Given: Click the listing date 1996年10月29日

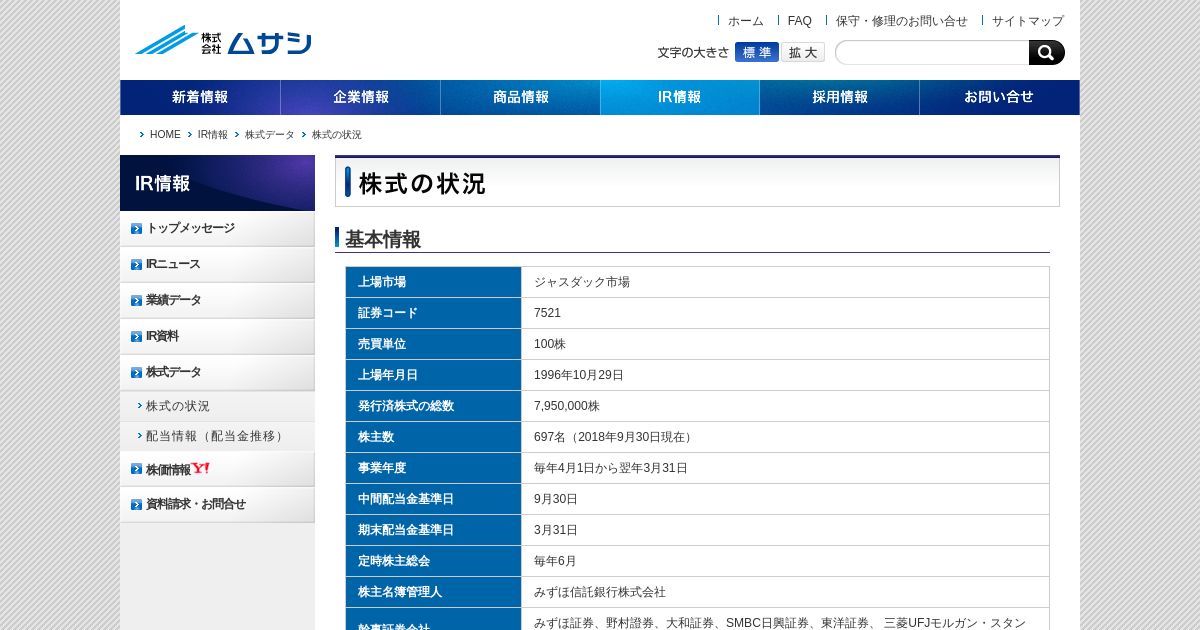Looking at the screenshot, I should (579, 375).
